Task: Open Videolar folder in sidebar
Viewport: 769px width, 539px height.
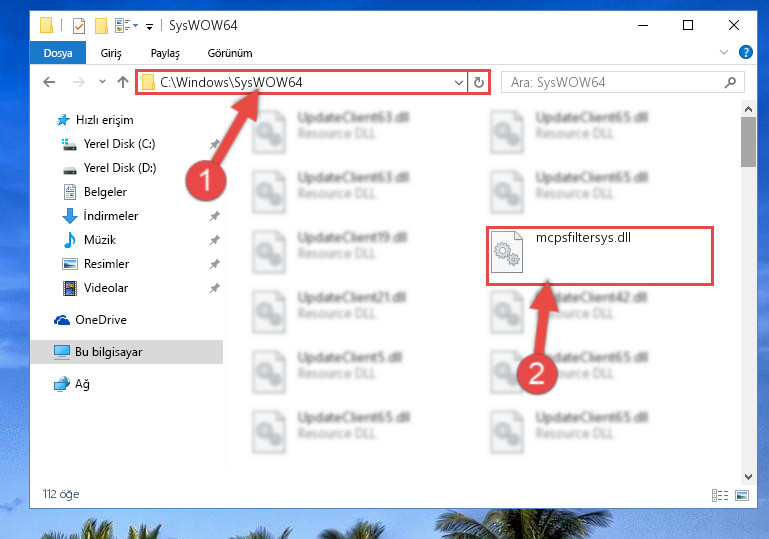Action: [105, 288]
